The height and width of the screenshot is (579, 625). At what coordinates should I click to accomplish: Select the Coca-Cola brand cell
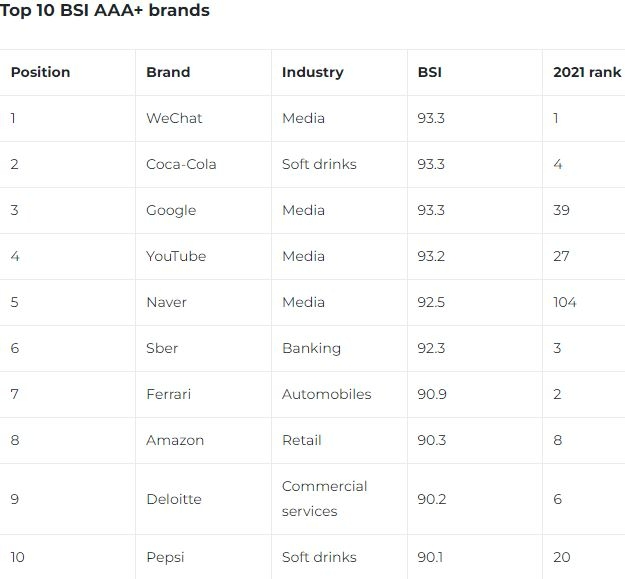point(181,164)
